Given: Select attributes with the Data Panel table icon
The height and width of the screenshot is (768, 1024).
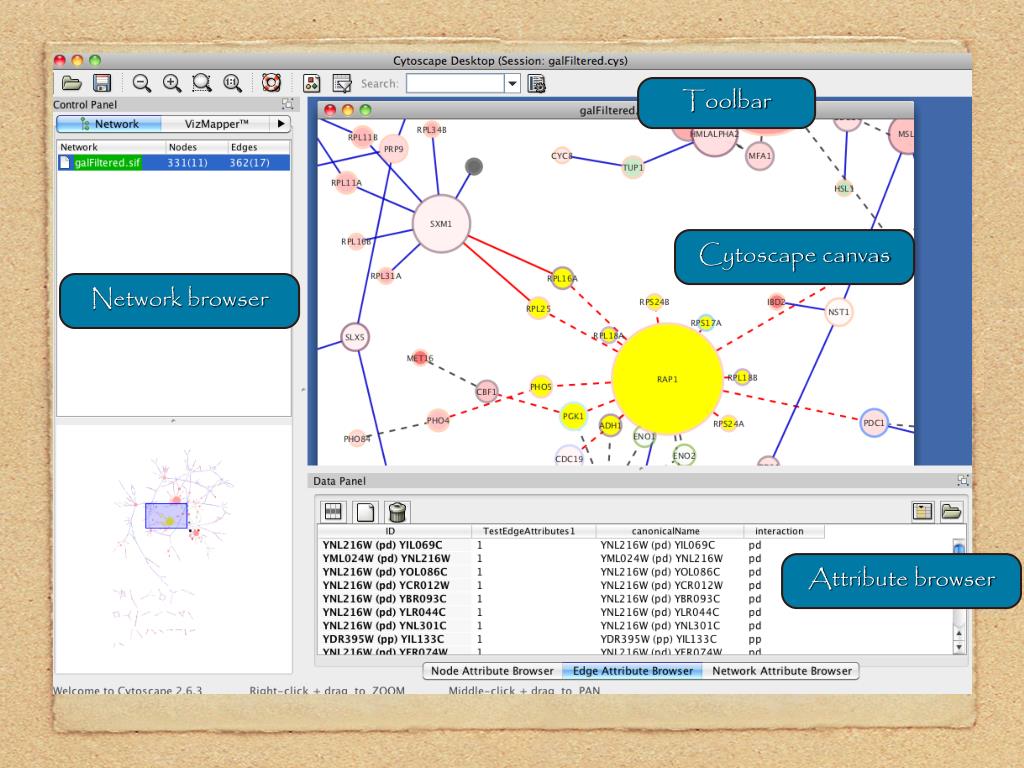Looking at the screenshot, I should (334, 511).
